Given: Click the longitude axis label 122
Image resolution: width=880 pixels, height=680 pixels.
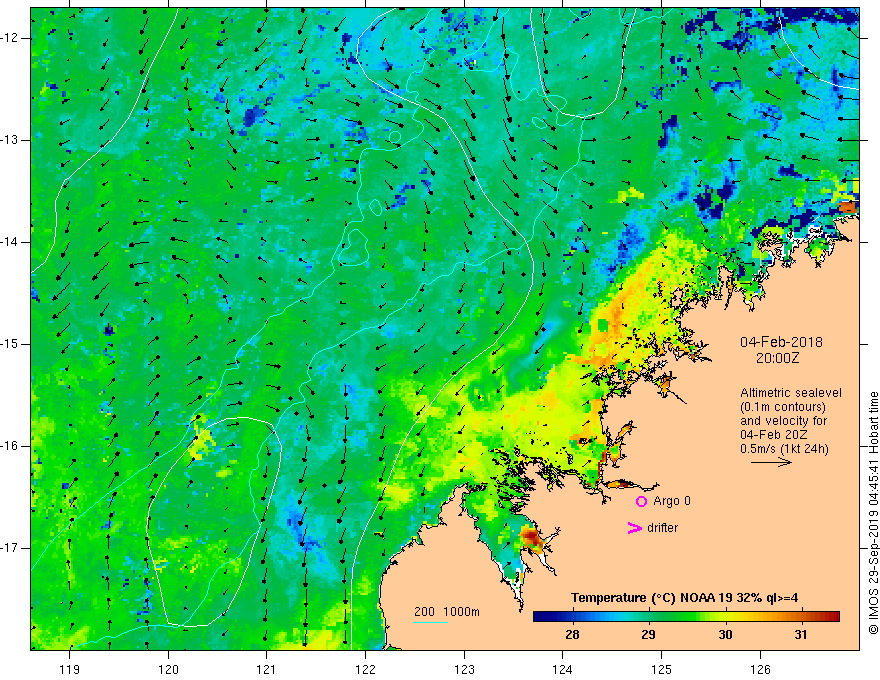Looking at the screenshot, I should (365, 669).
